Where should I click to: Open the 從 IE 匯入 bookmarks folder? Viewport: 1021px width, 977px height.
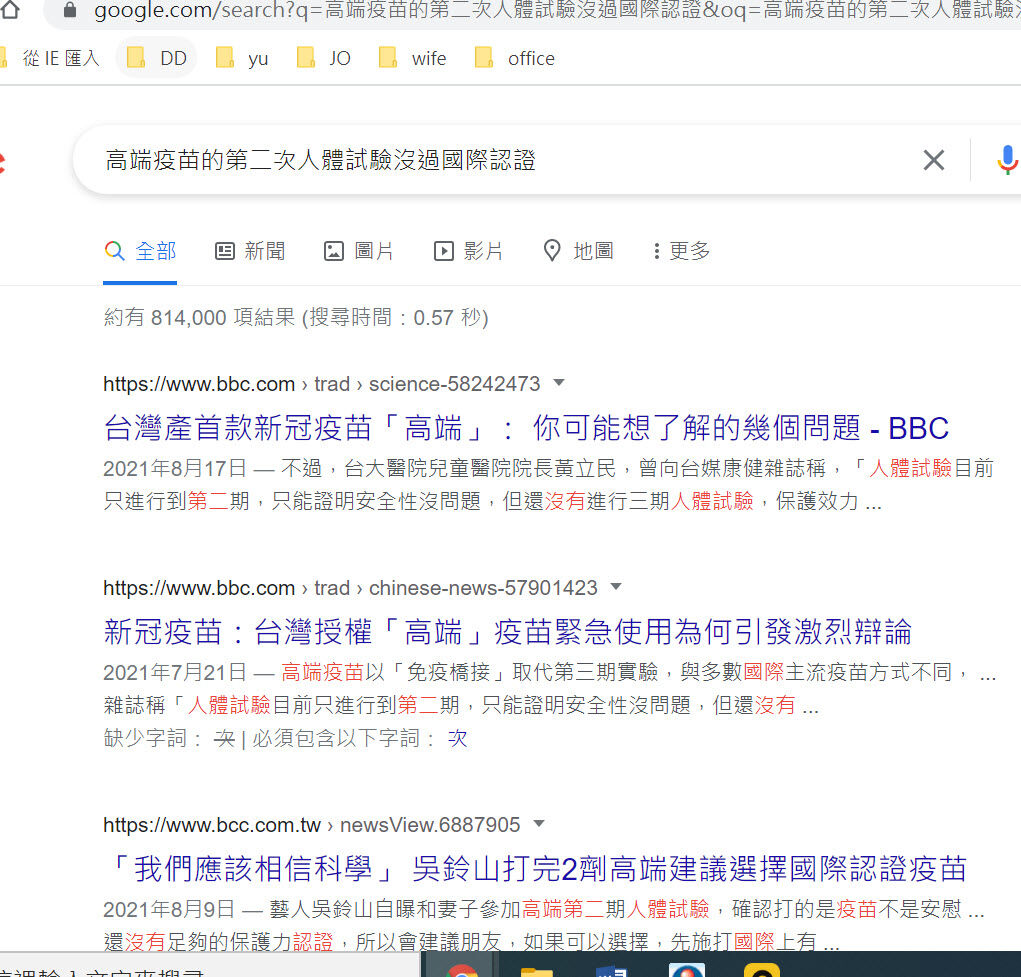[51, 59]
